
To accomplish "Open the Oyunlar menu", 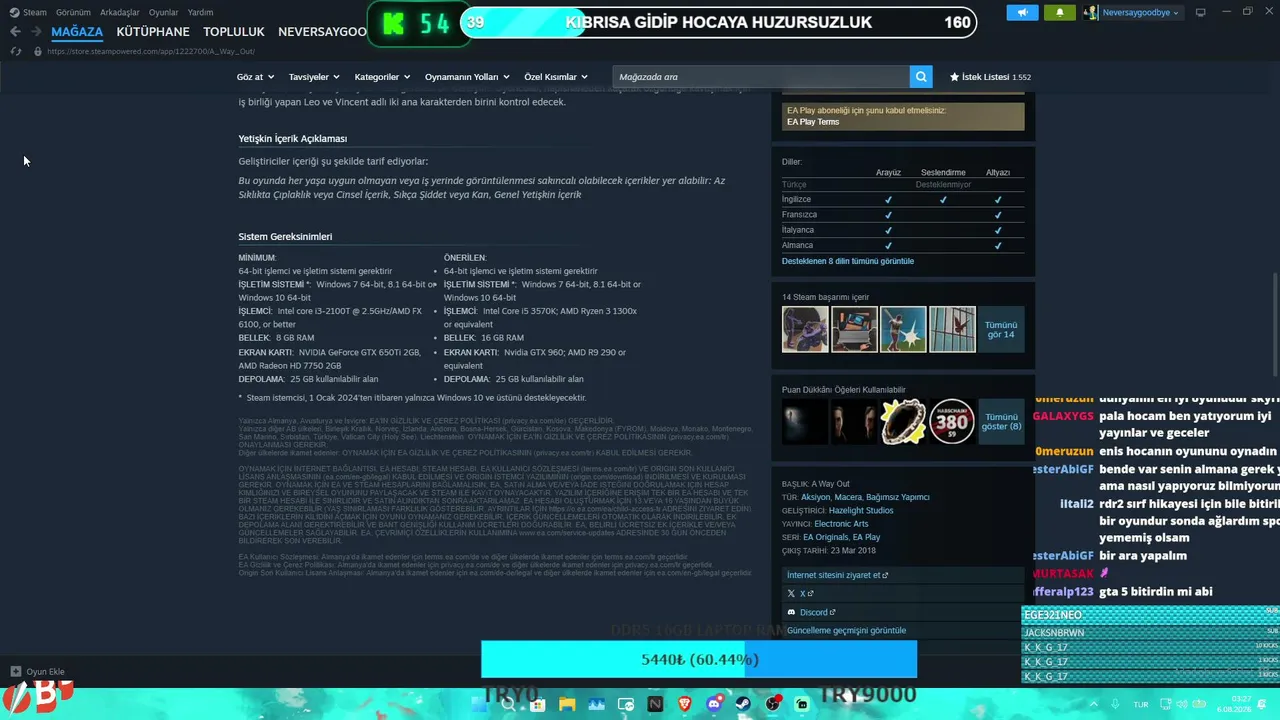I will point(164,12).
